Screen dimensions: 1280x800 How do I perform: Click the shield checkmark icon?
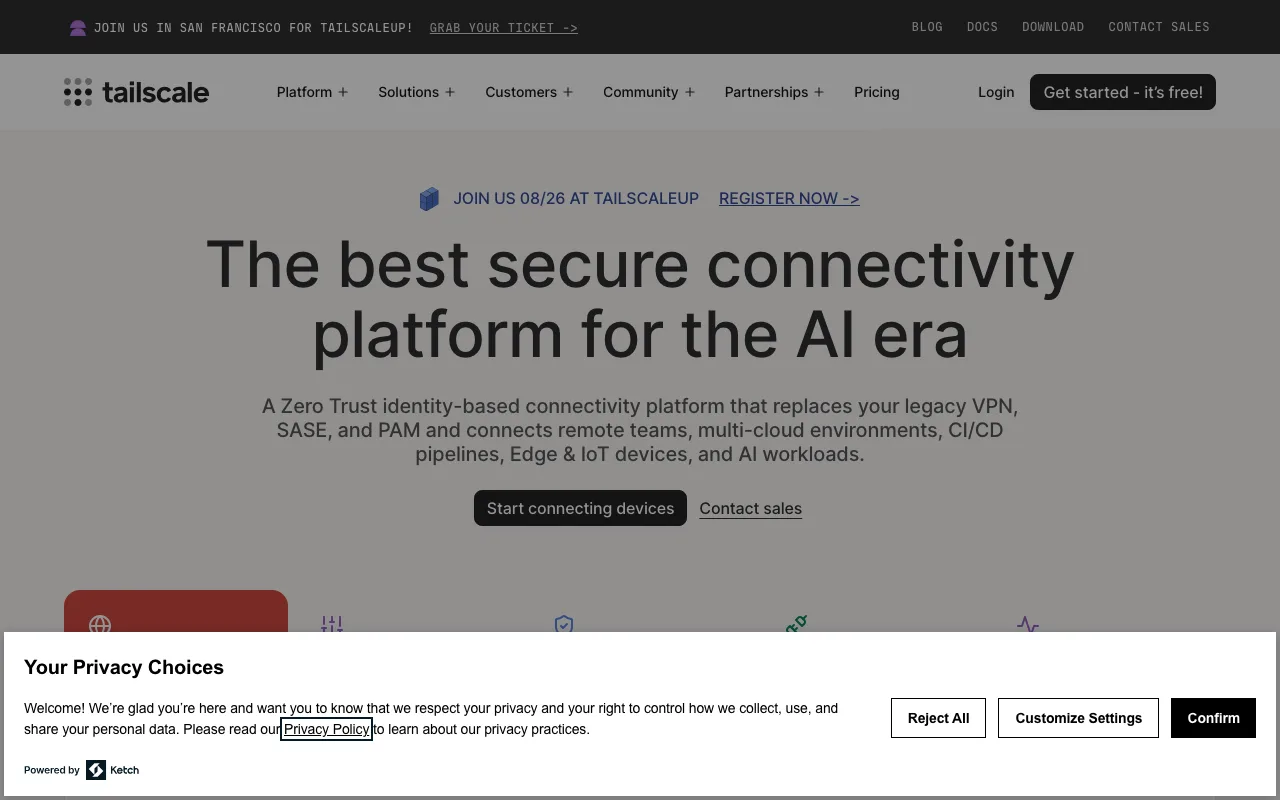point(564,624)
